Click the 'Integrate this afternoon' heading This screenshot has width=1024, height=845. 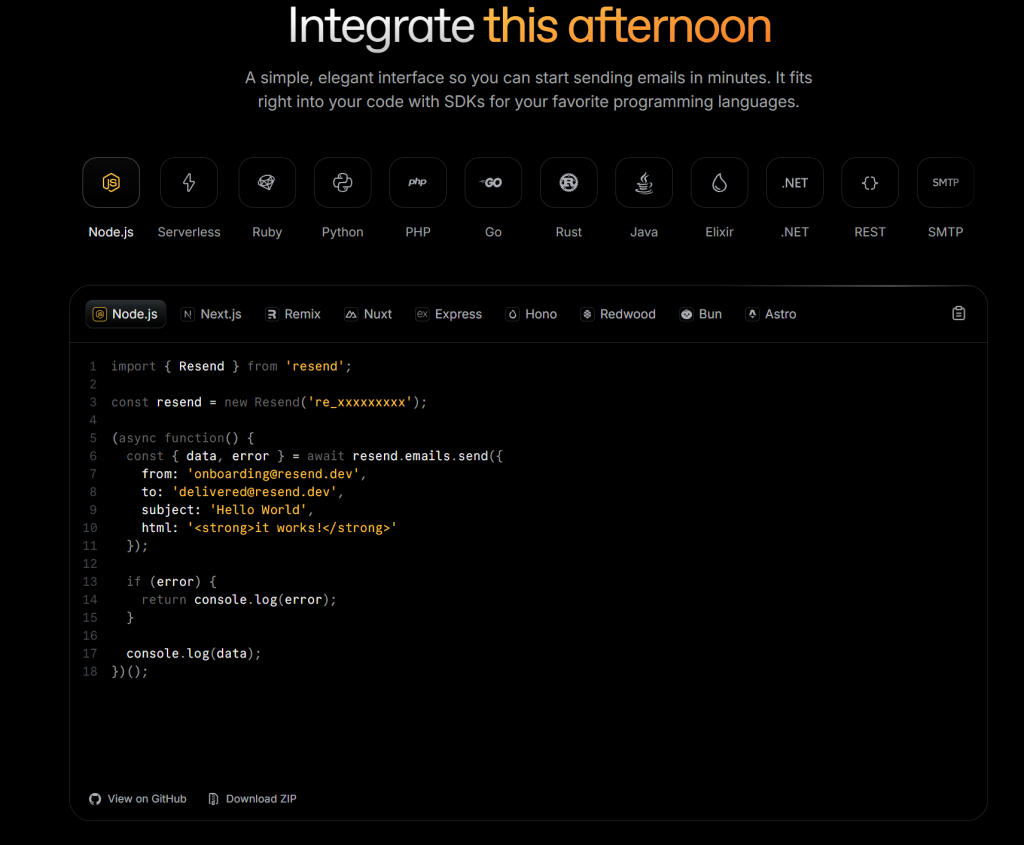point(530,26)
